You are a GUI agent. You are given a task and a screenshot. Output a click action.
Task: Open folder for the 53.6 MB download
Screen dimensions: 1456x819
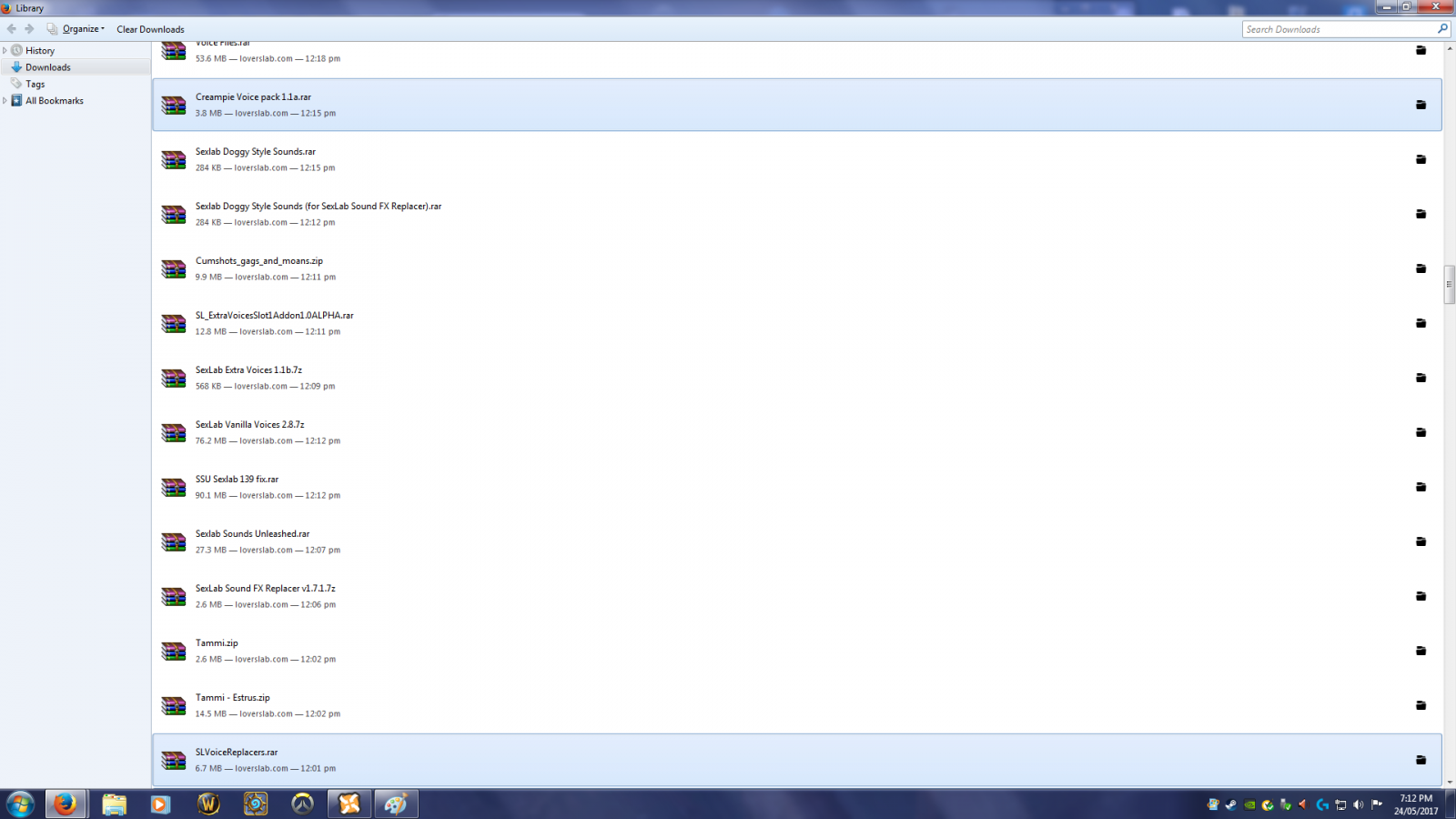1421,50
